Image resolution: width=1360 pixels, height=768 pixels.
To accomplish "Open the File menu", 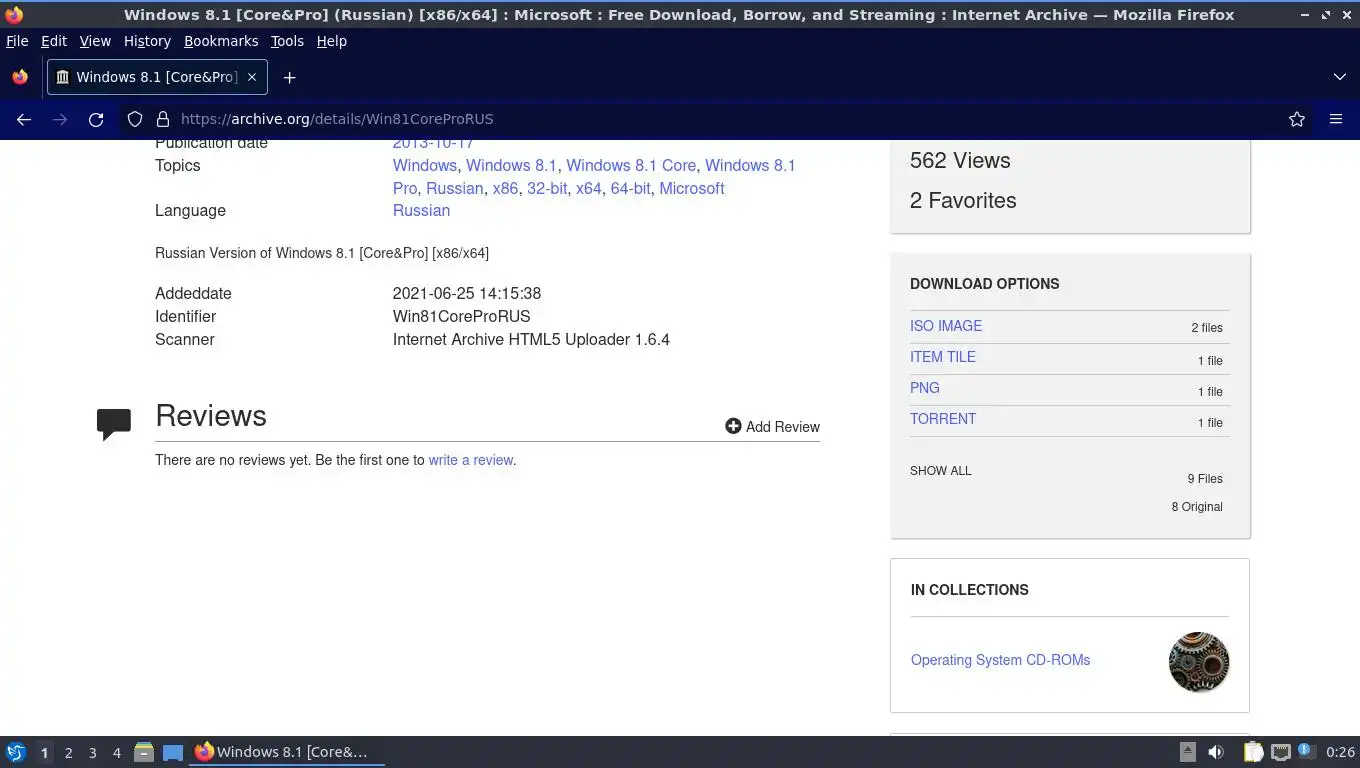I will 17,41.
